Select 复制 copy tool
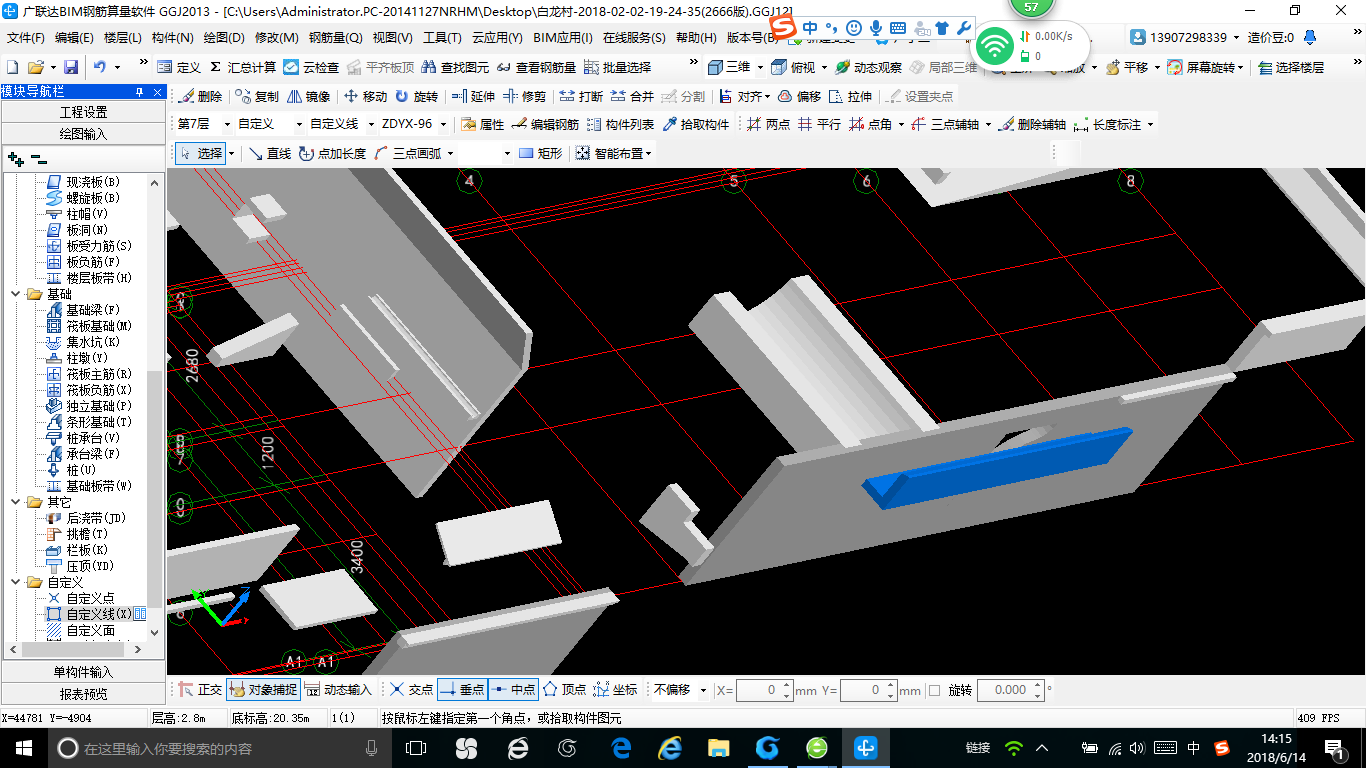Viewport: 1366px width, 768px height. click(257, 96)
